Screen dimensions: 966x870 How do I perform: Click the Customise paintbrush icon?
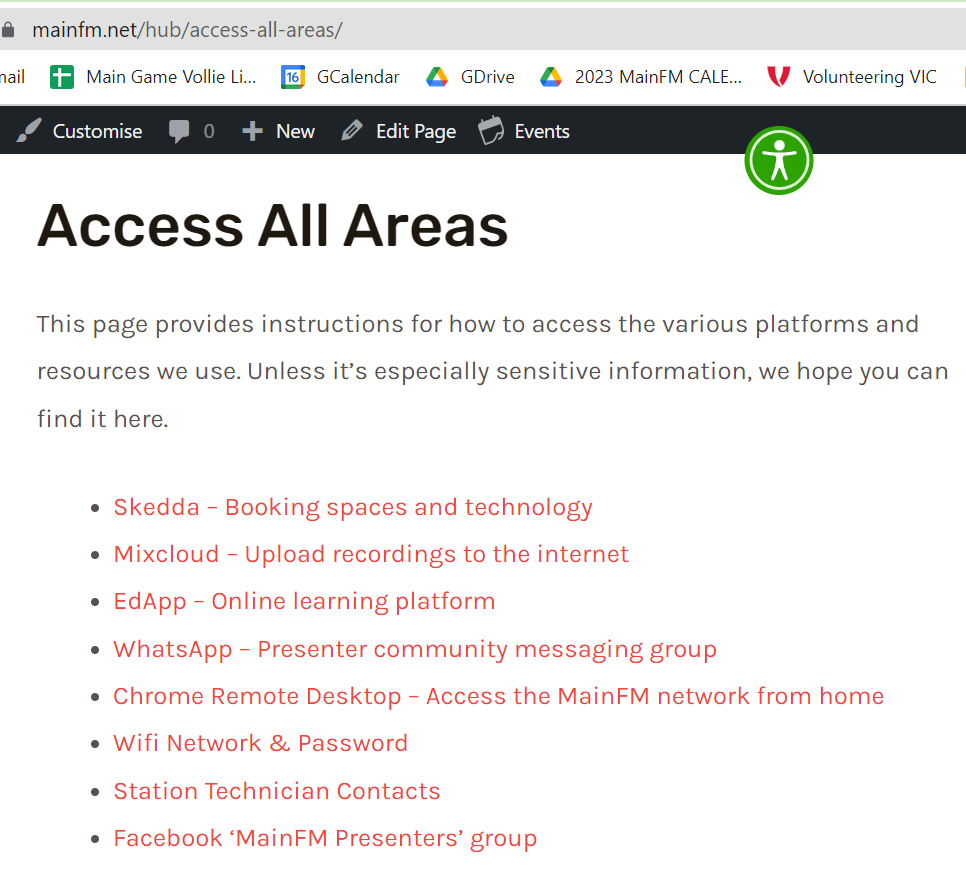[x=29, y=131]
